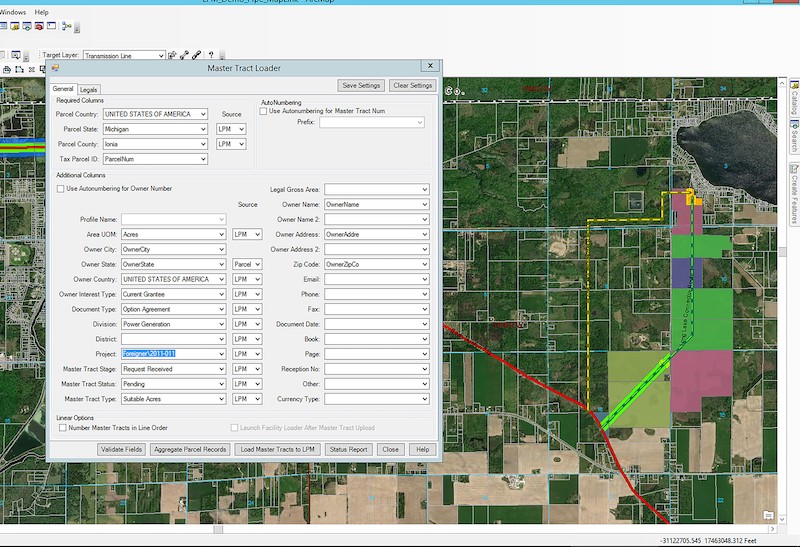Enable Use Autonumbering for Owner Number

[x=61, y=189]
